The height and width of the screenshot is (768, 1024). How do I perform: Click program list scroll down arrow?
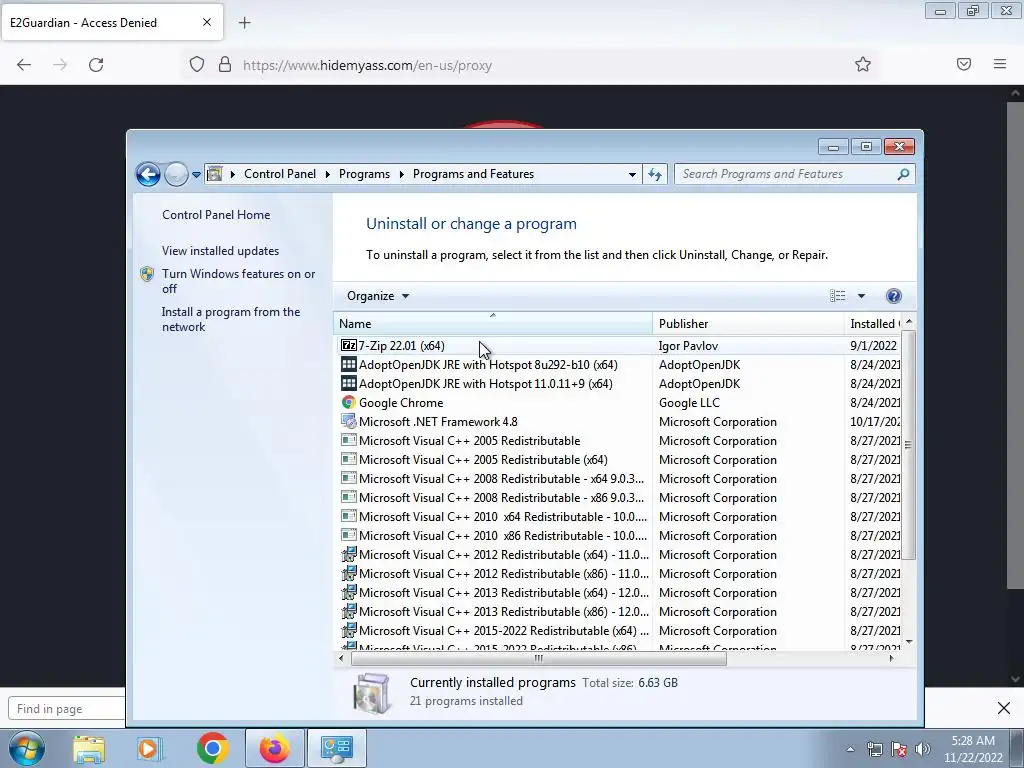point(908,642)
